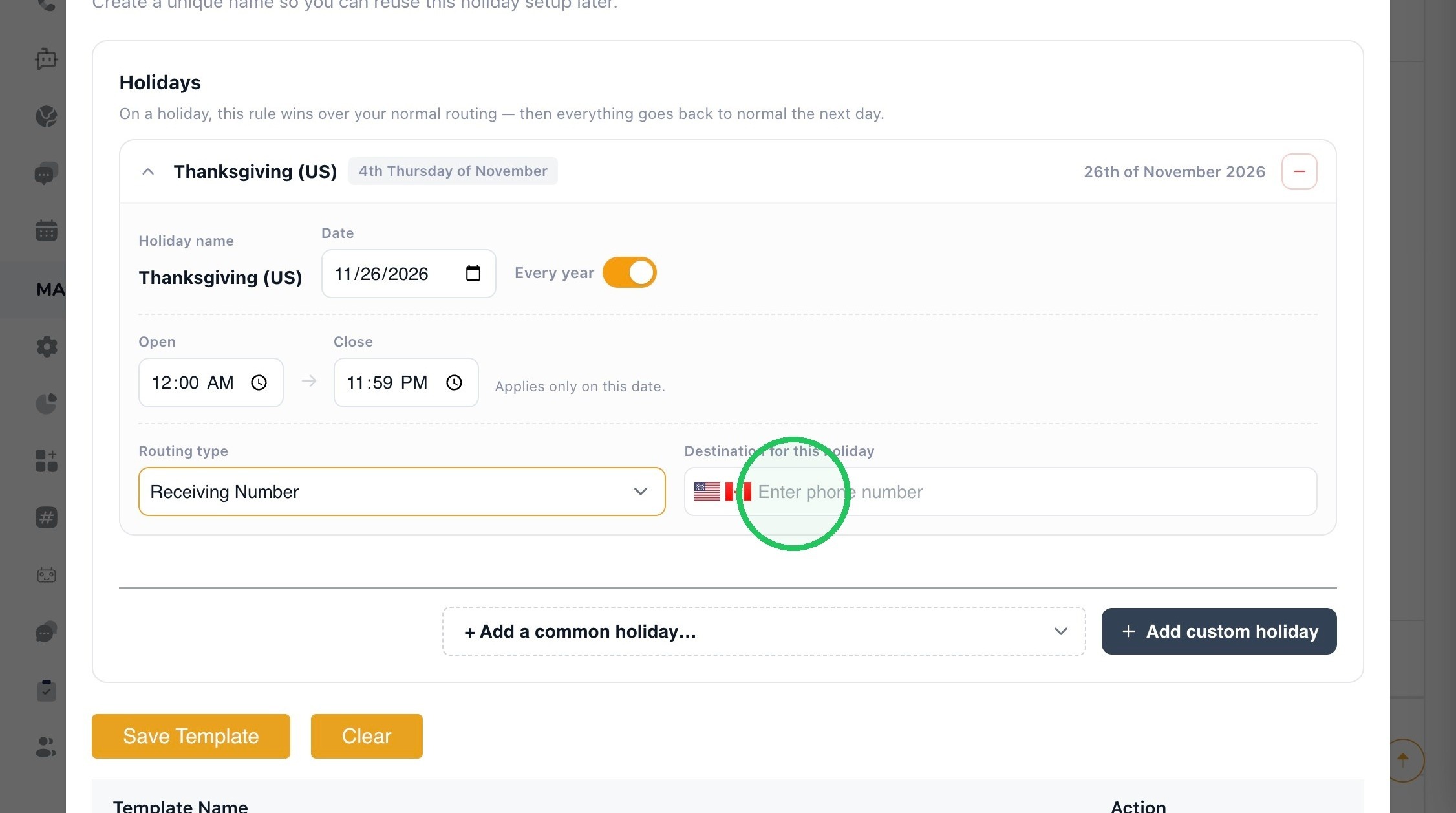Open the Routing type Receiving Number dropdown
The image size is (1456, 813).
[x=401, y=492]
